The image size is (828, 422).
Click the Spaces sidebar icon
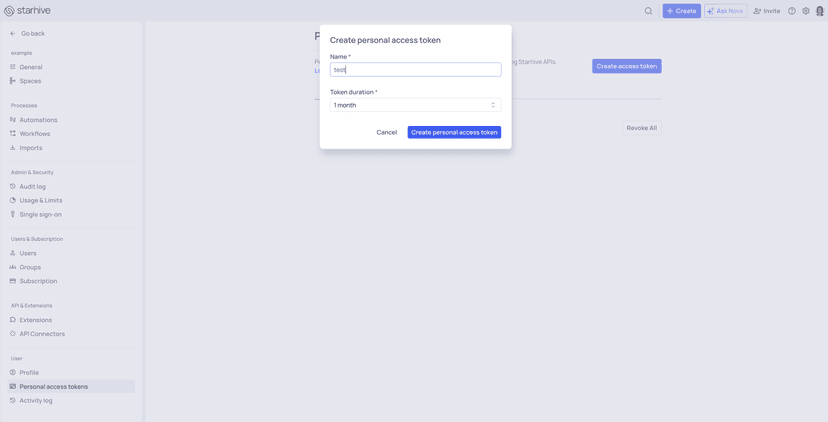[13, 81]
